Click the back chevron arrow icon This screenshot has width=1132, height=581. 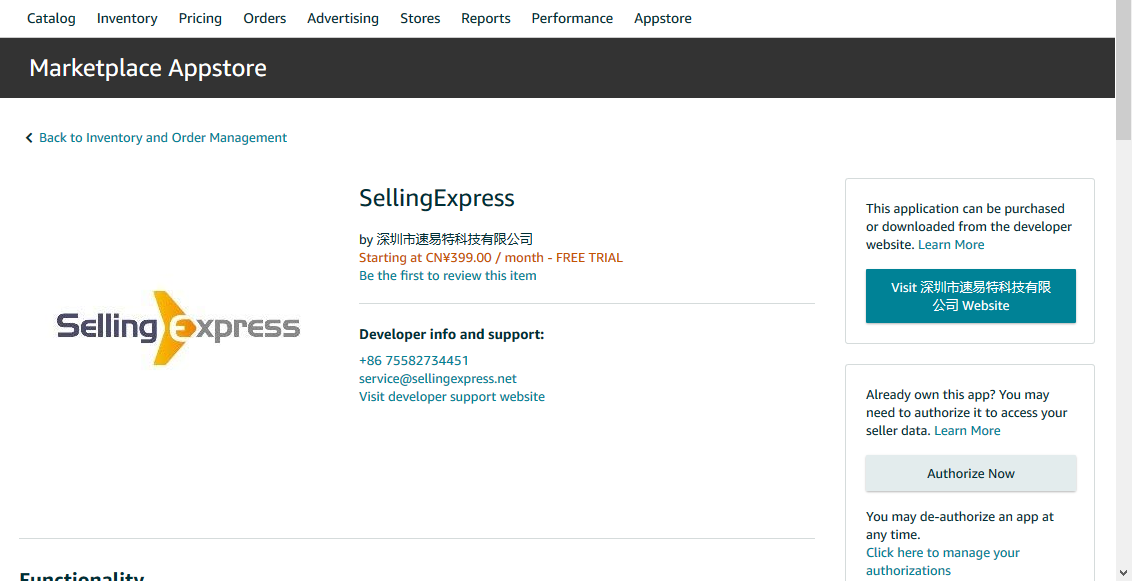[x=29, y=138]
